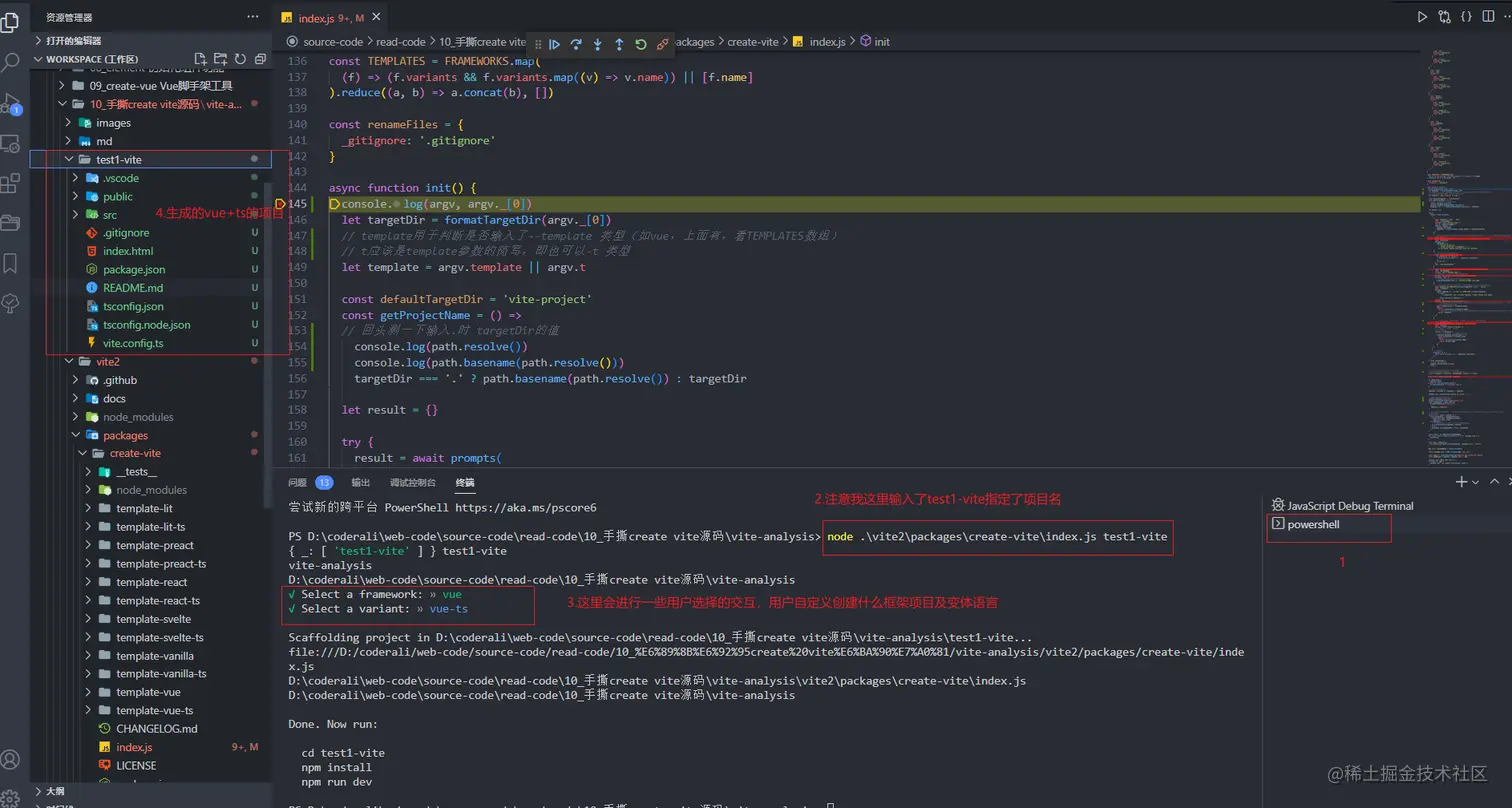Viewport: 1512px width, 808px height.
Task: Click the curly braces editor action icon
Action: click(x=1466, y=17)
